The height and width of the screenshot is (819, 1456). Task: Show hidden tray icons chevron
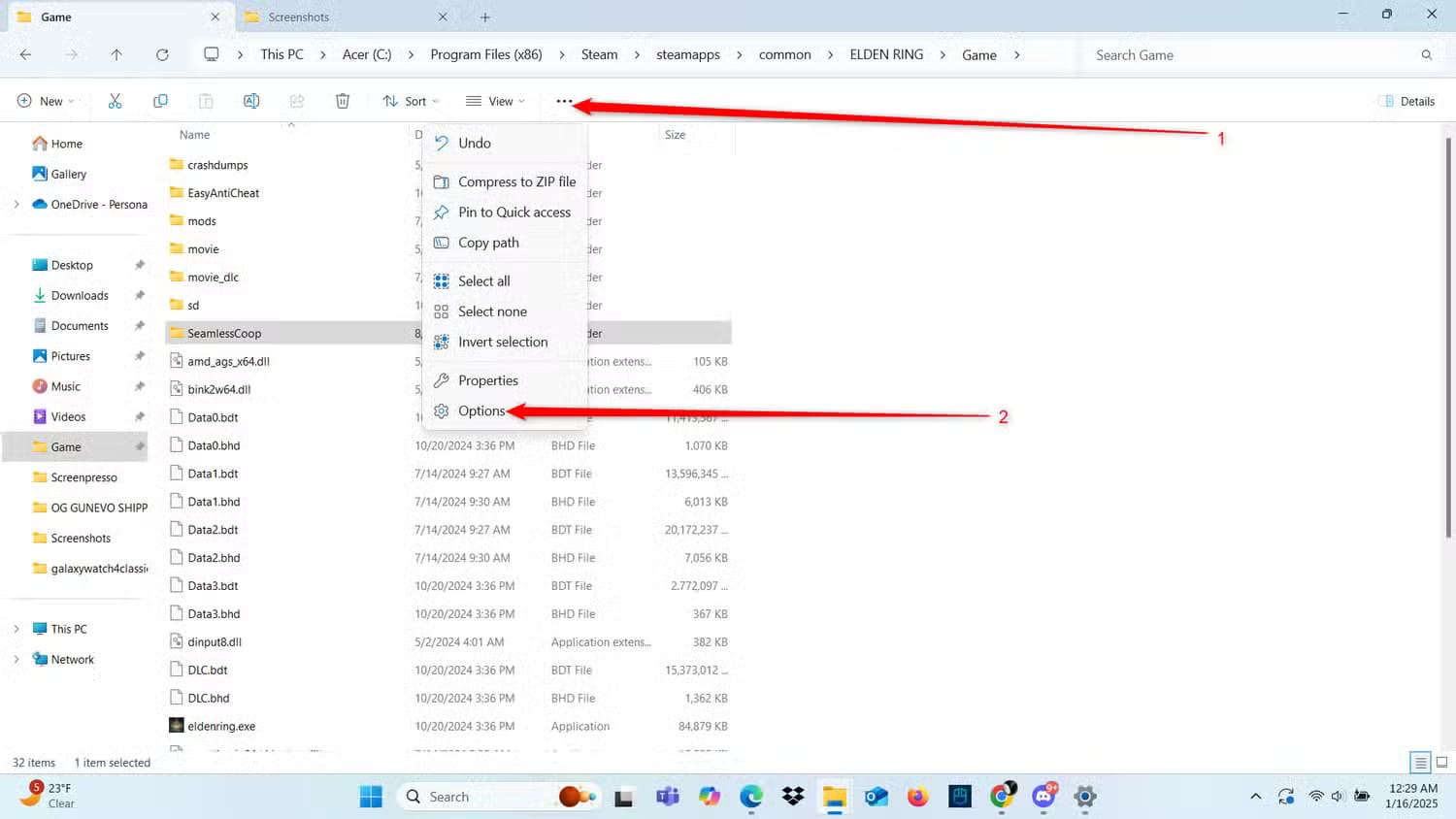tap(1255, 797)
